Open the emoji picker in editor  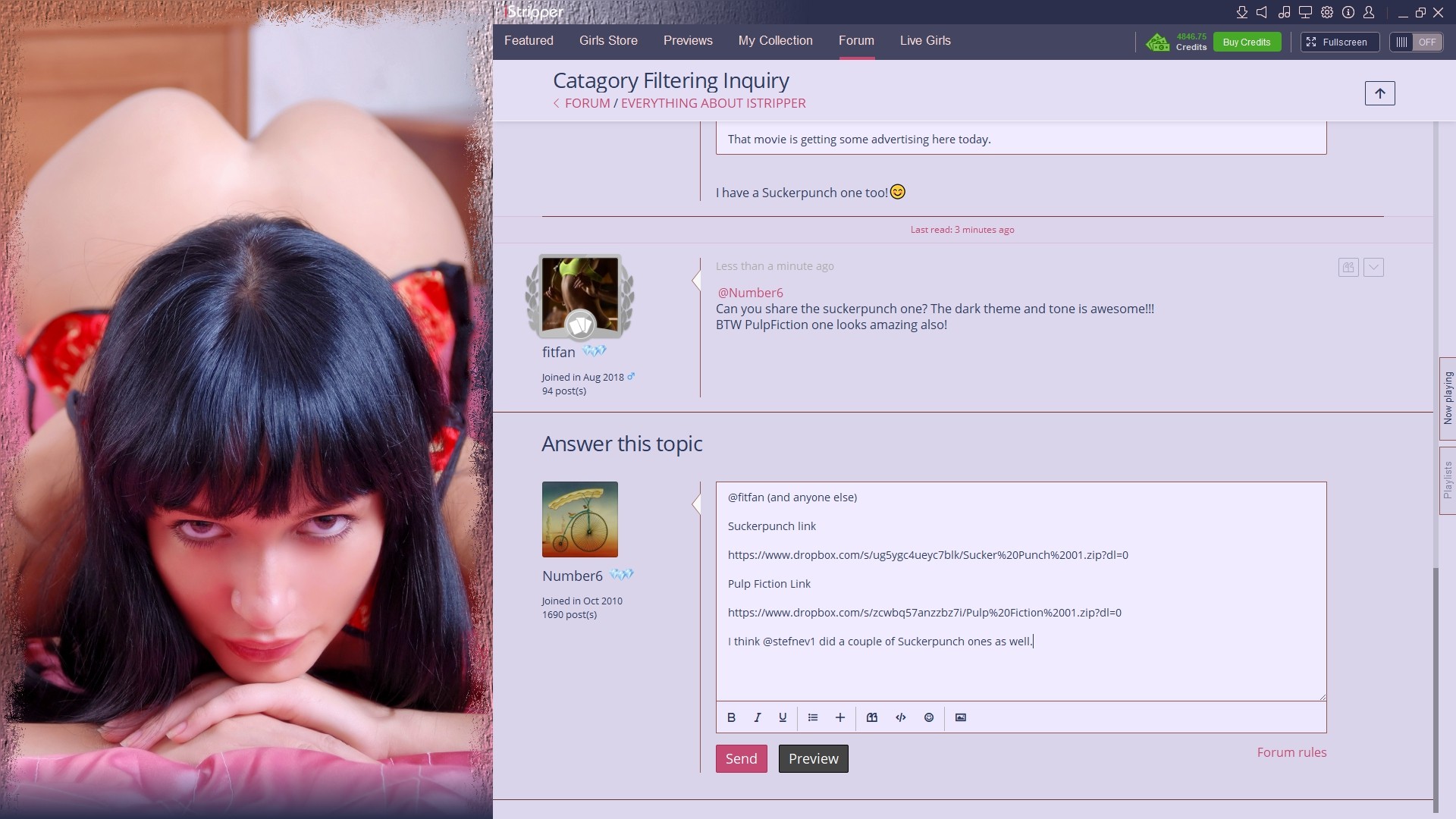pos(929,717)
